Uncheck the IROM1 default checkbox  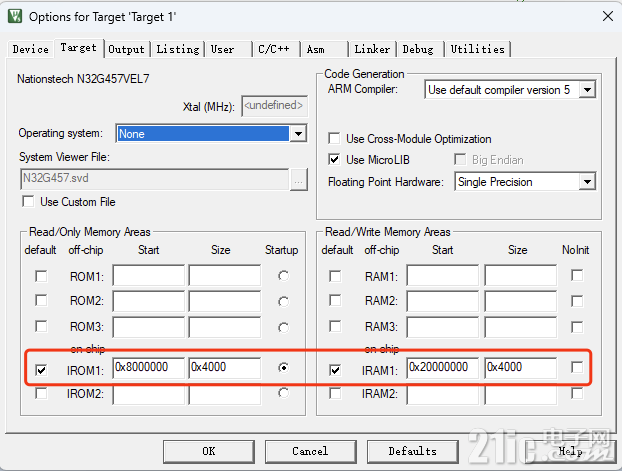coord(41,370)
